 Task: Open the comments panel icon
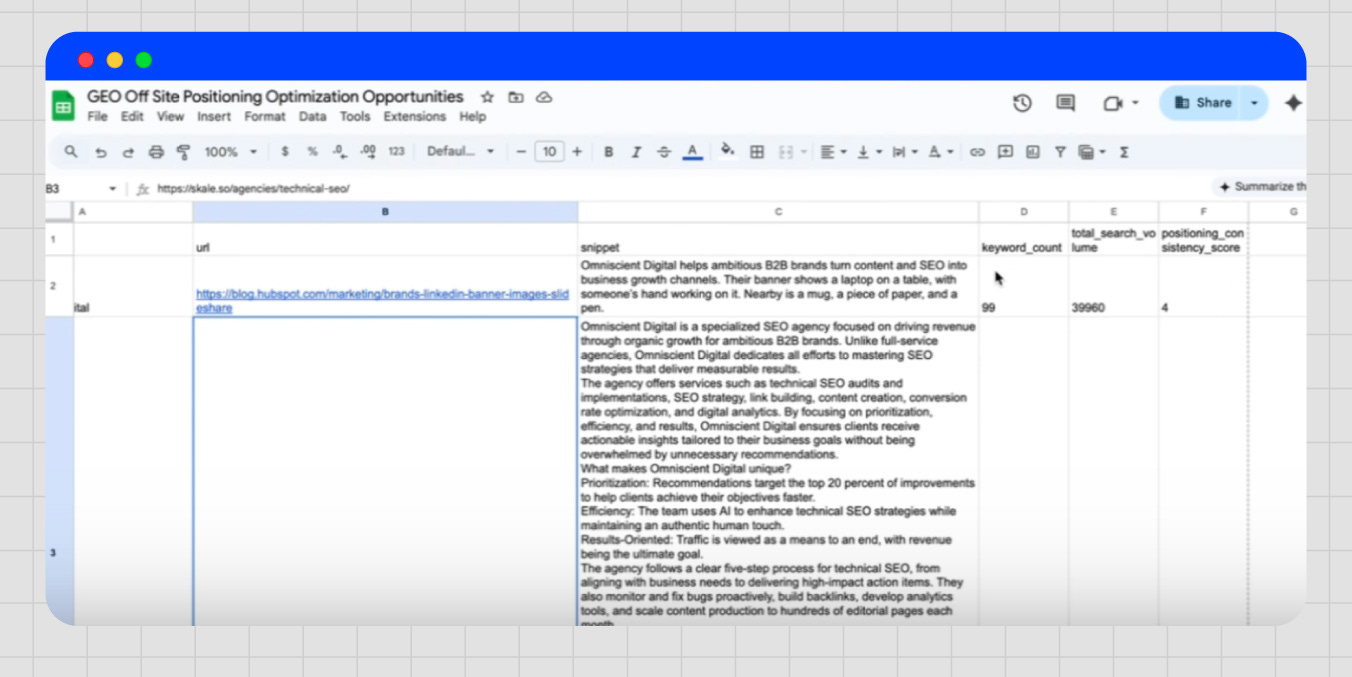tap(1064, 103)
